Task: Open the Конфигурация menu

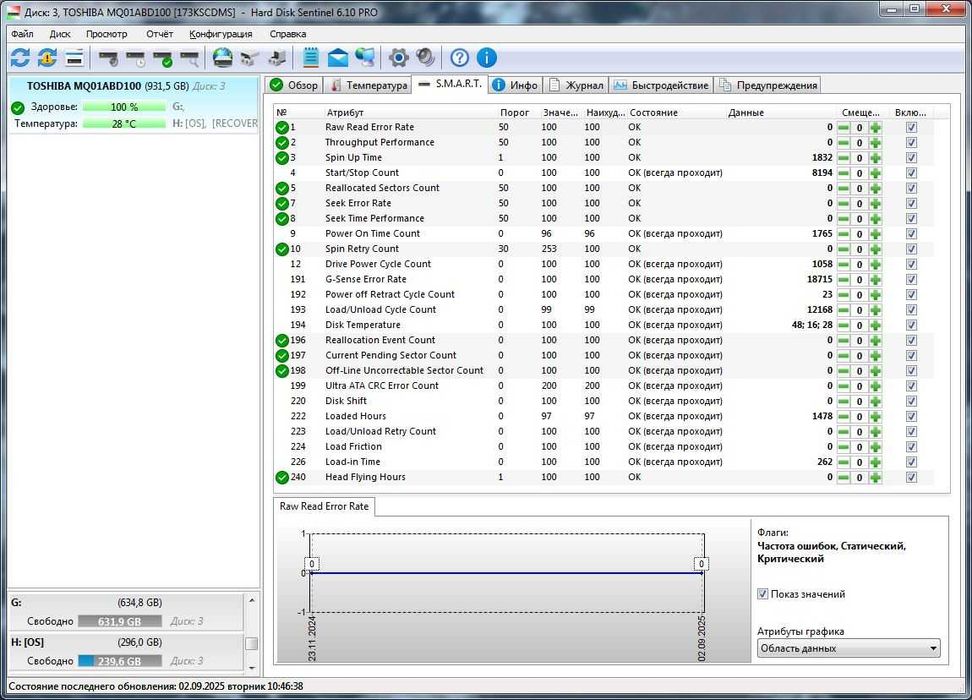Action: 221,33
